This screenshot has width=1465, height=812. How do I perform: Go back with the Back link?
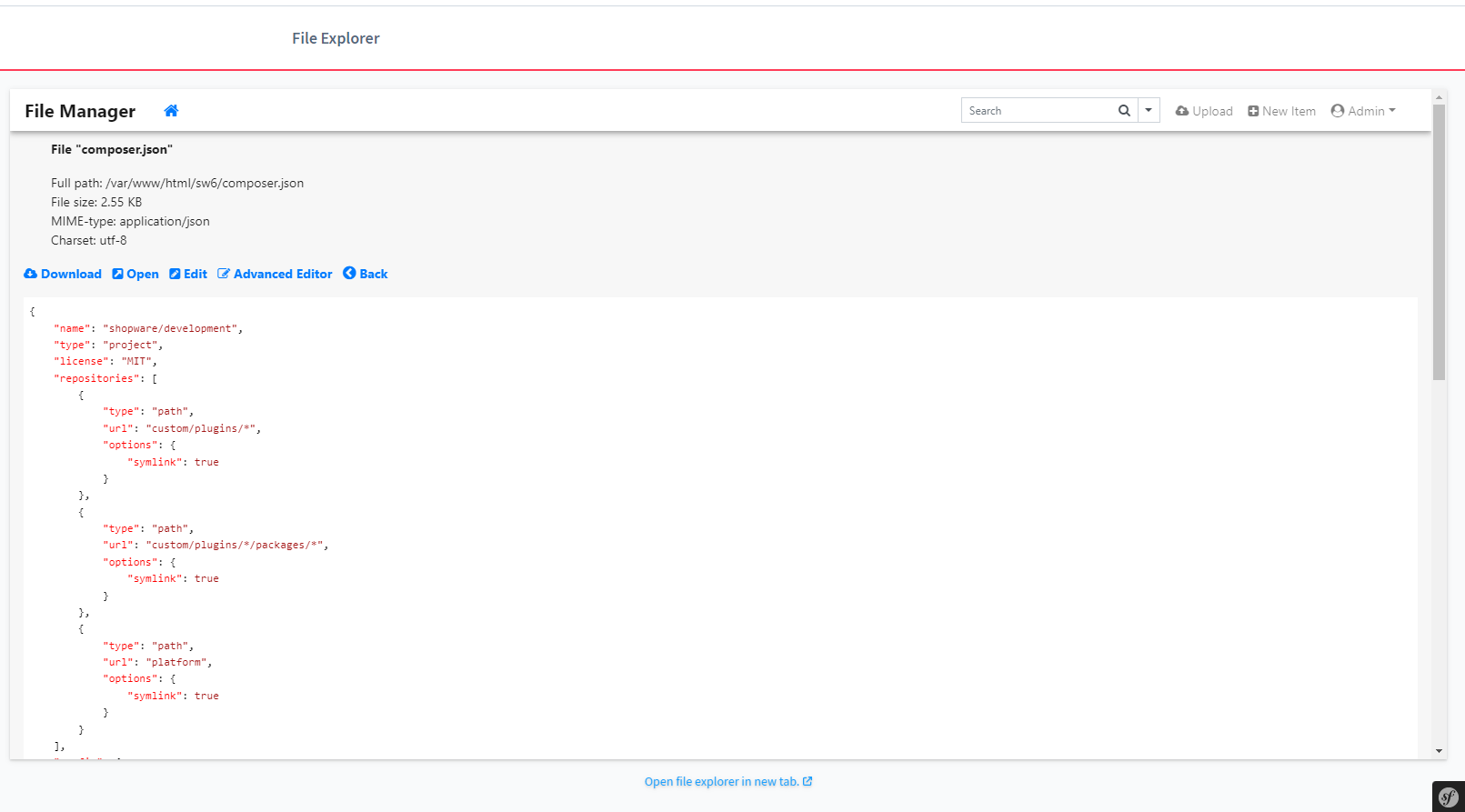366,274
